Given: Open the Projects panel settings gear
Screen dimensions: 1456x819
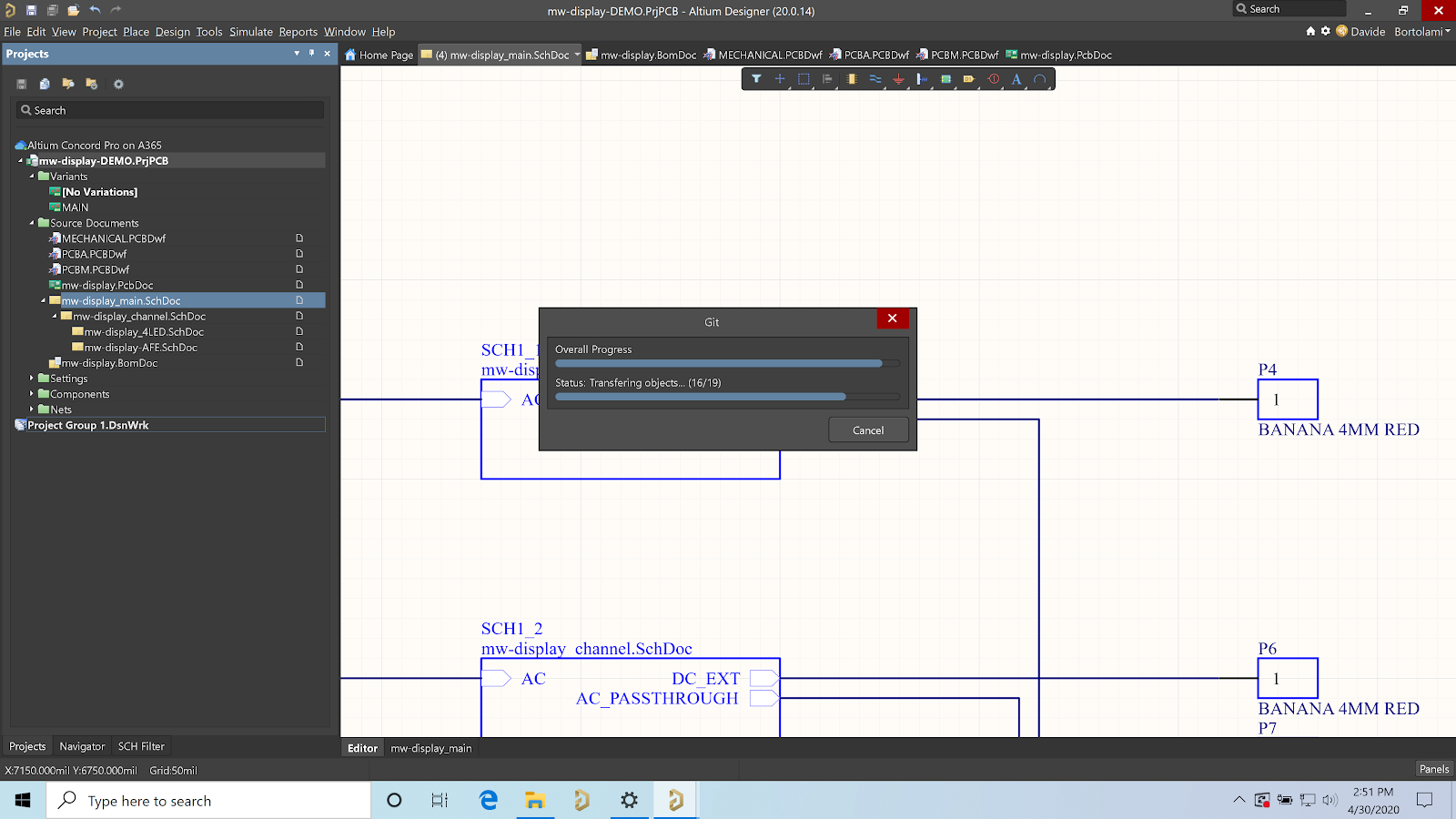Looking at the screenshot, I should tap(118, 84).
